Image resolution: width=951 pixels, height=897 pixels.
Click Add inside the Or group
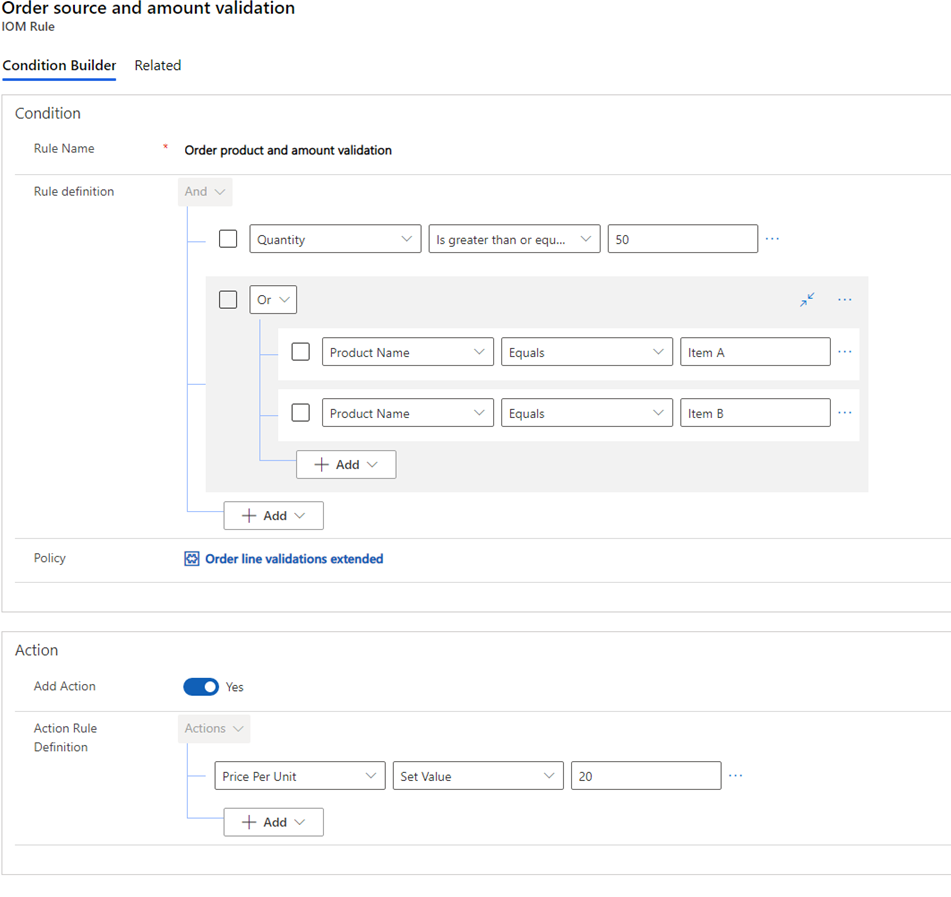[x=346, y=465]
